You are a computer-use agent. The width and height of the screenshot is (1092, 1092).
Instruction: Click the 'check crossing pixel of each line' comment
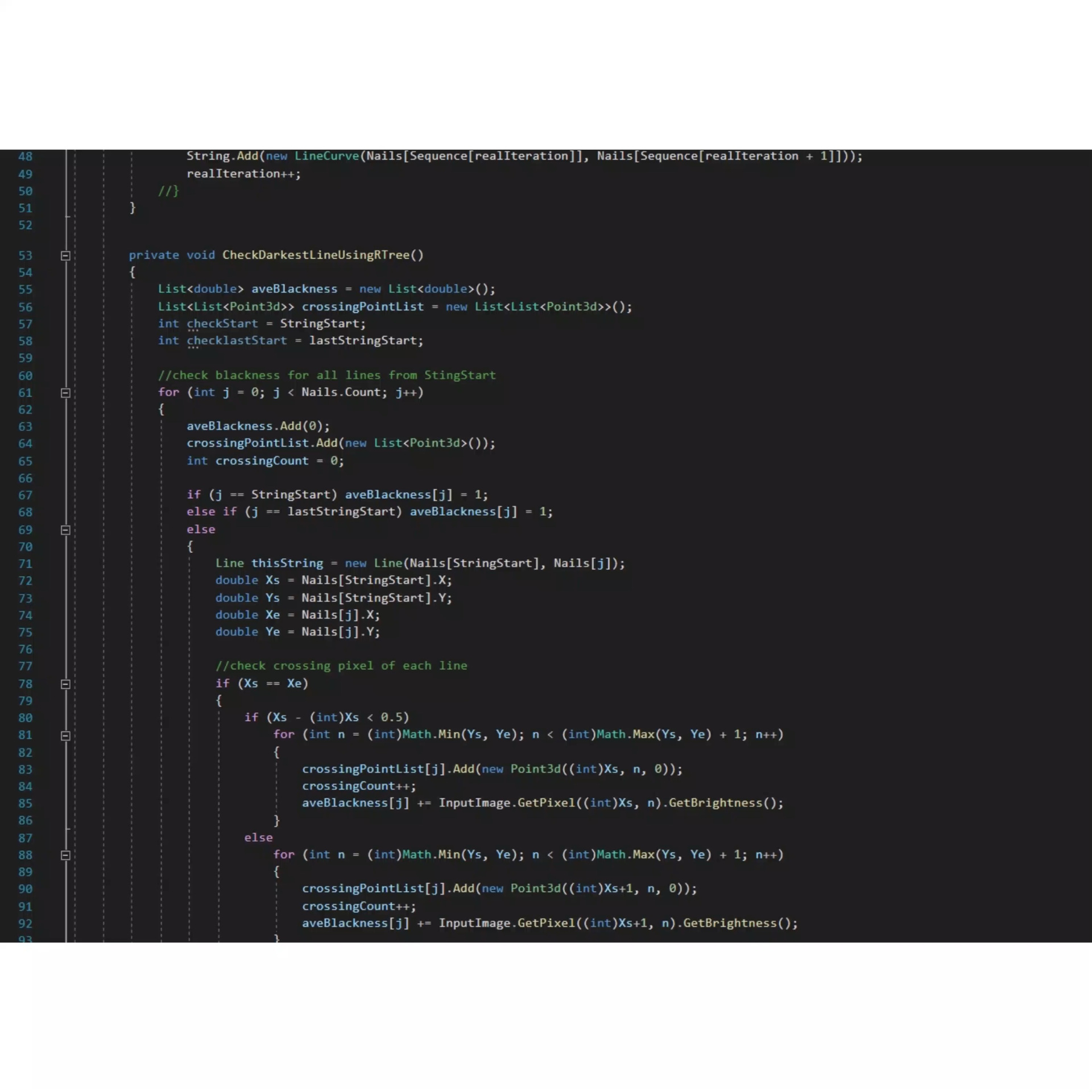tap(341, 666)
